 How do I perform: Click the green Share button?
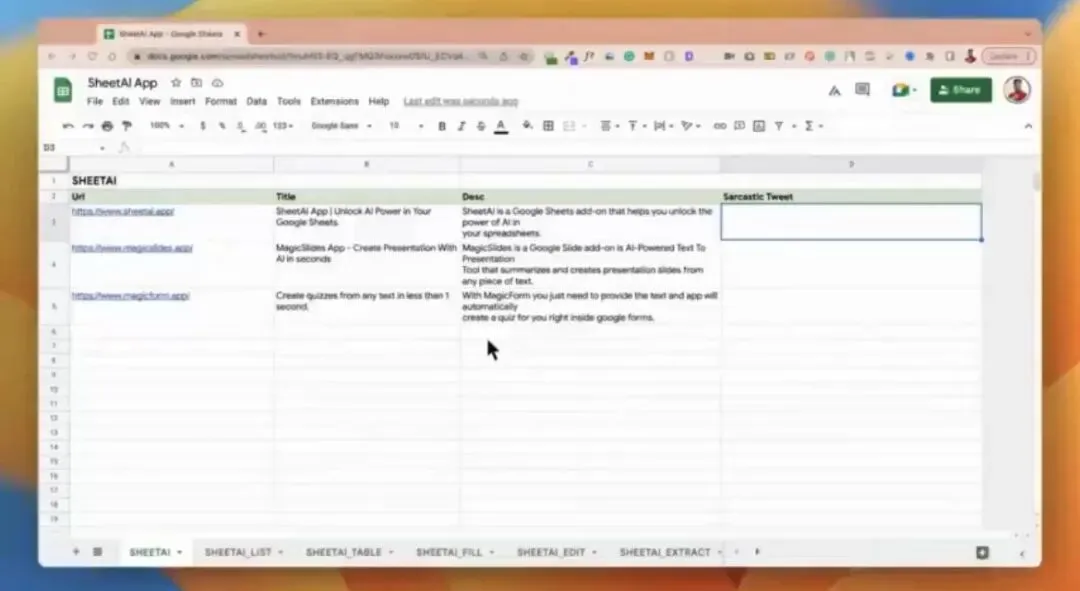[x=961, y=90]
